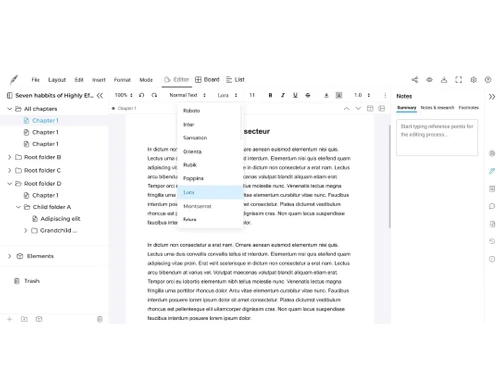Viewport: 500px width, 375px height.
Task: Click the blue pen icon in right sidebar
Action: tap(492, 171)
